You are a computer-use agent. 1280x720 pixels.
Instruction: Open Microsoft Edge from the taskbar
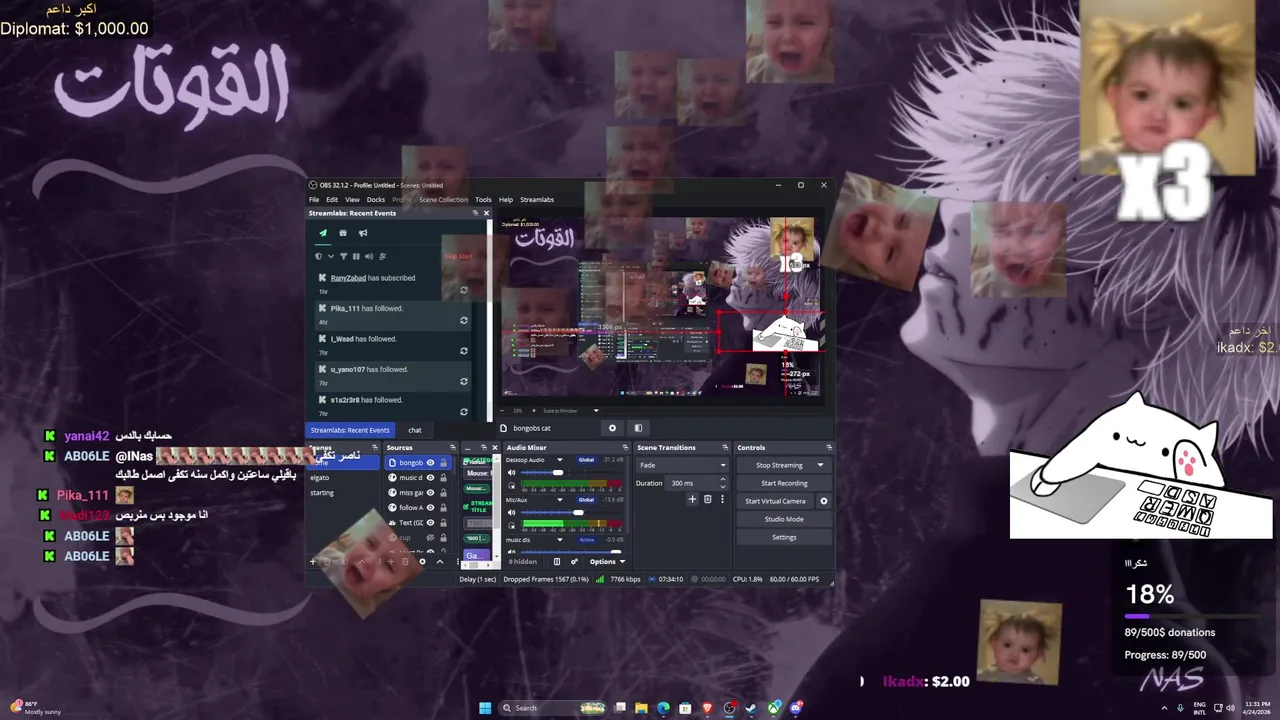(x=663, y=708)
